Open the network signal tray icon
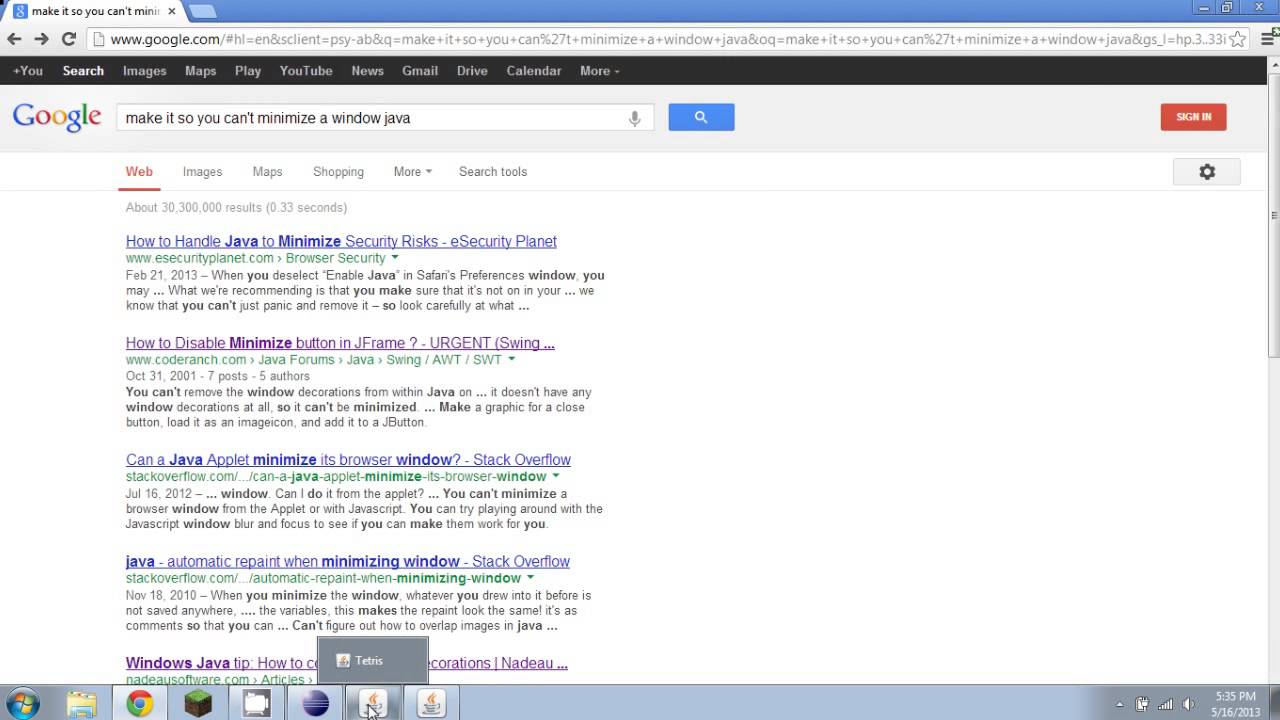The height and width of the screenshot is (720, 1280). coord(1165,704)
